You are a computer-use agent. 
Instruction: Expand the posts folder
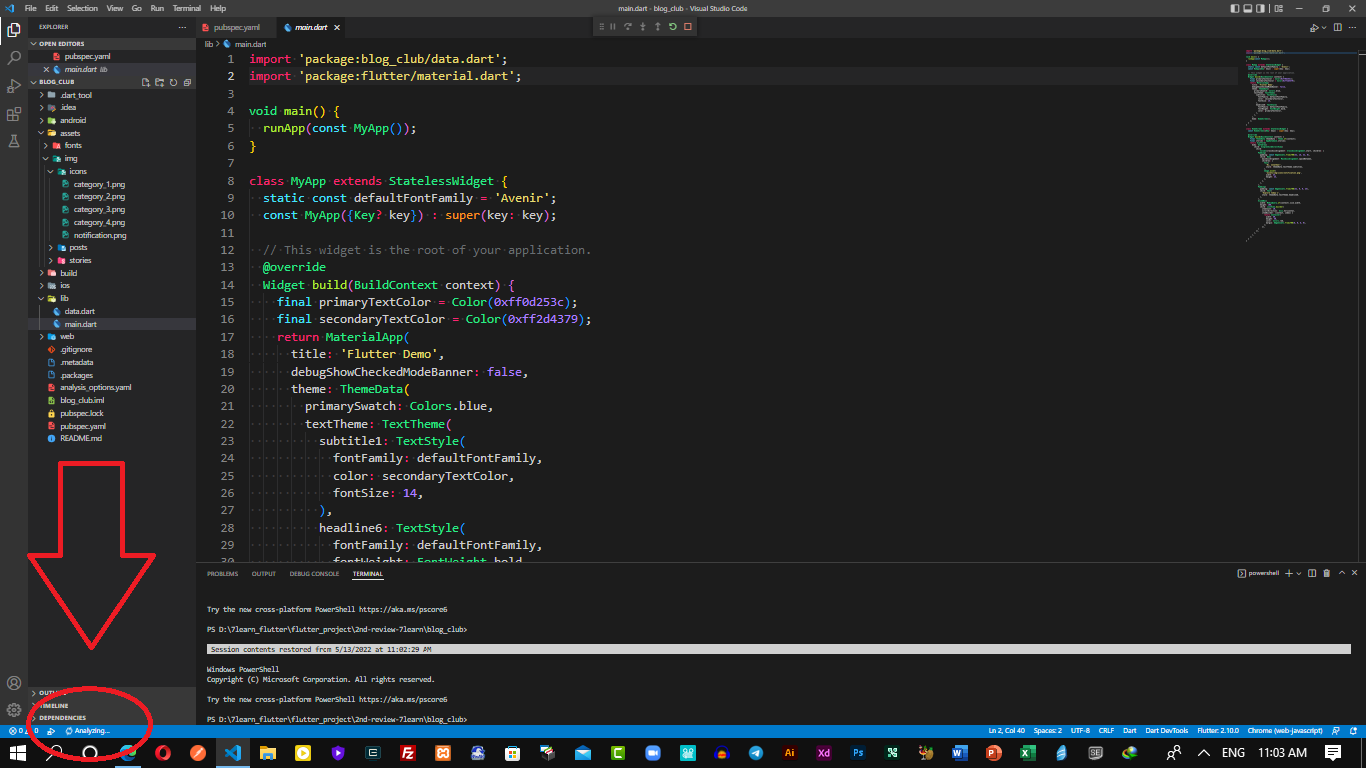tap(78, 247)
